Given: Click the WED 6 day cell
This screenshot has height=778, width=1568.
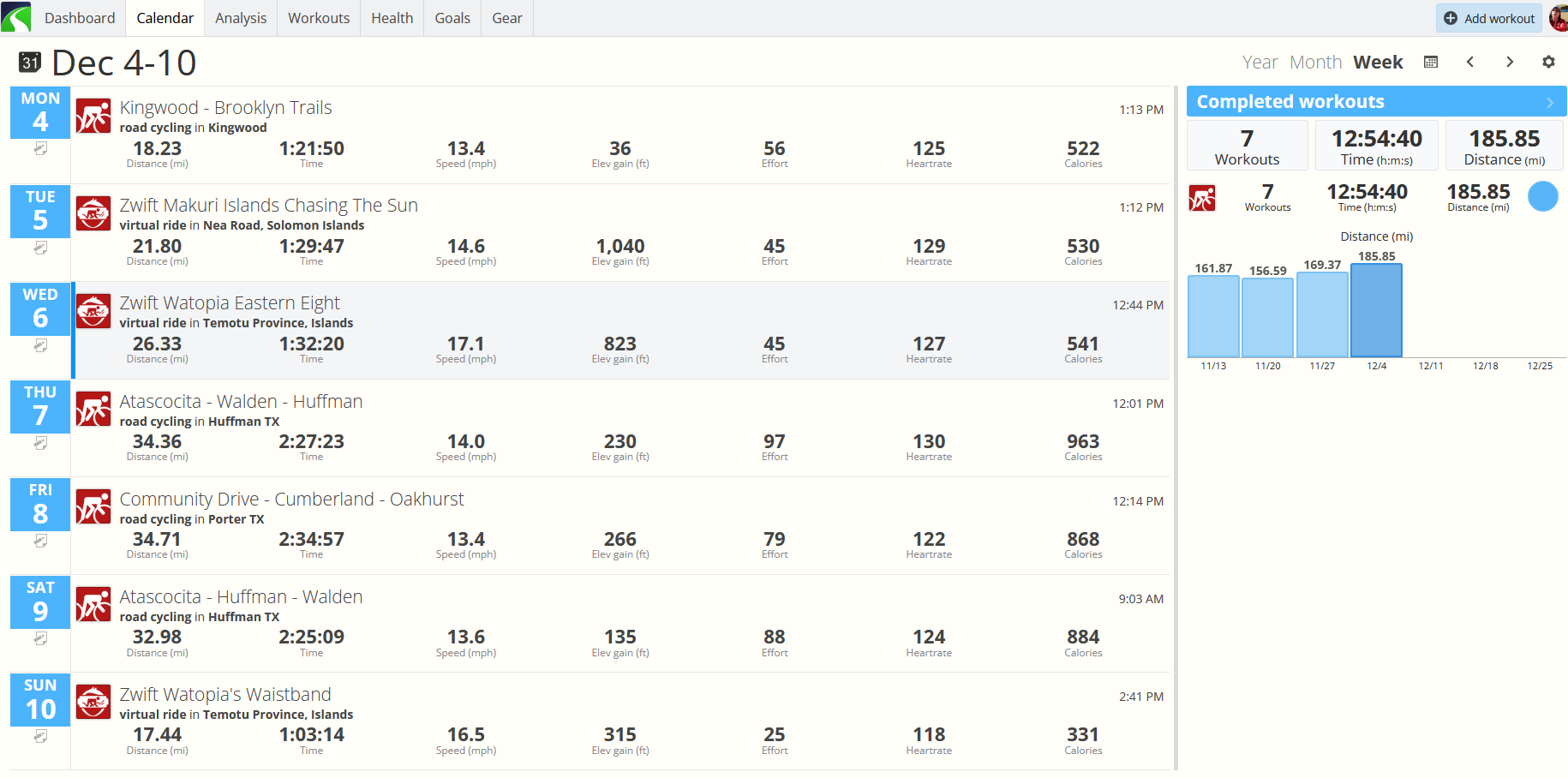Looking at the screenshot, I should pyautogui.click(x=40, y=308).
